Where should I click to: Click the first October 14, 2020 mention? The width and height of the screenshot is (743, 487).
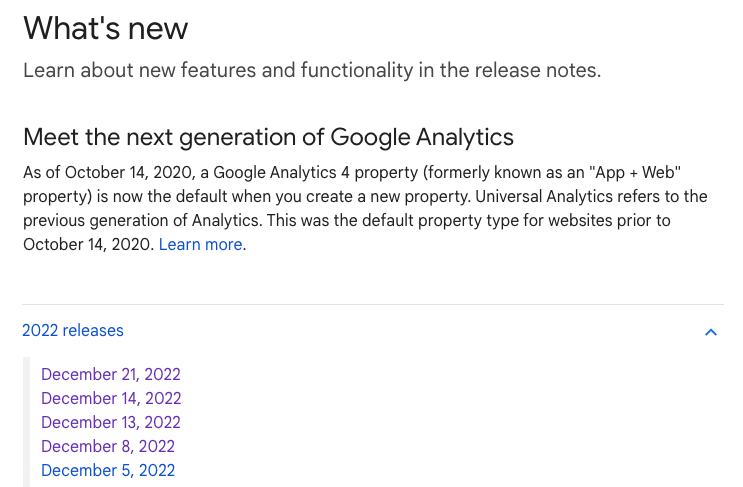click(129, 172)
